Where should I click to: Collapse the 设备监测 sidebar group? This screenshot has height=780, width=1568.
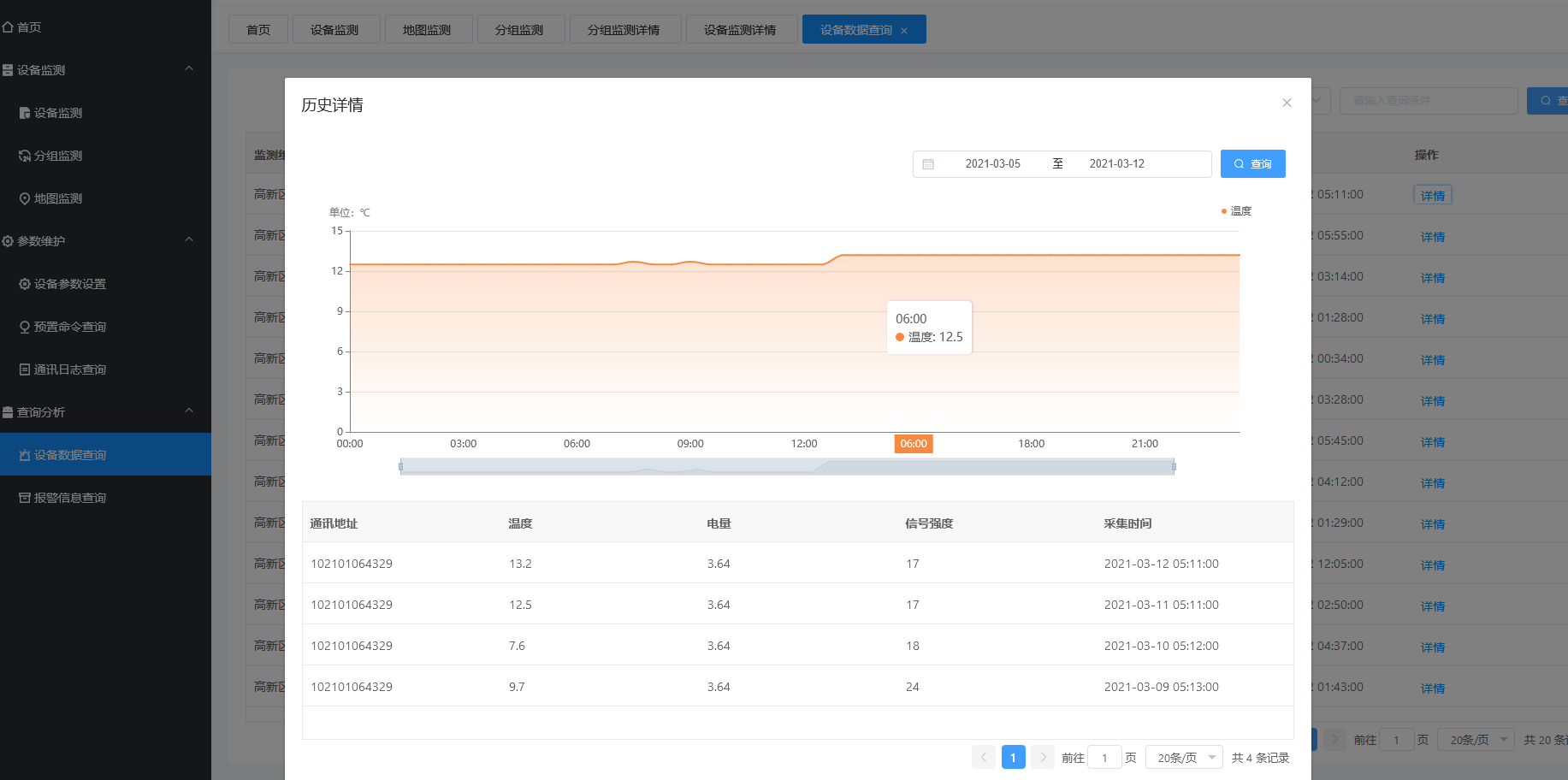(189, 69)
